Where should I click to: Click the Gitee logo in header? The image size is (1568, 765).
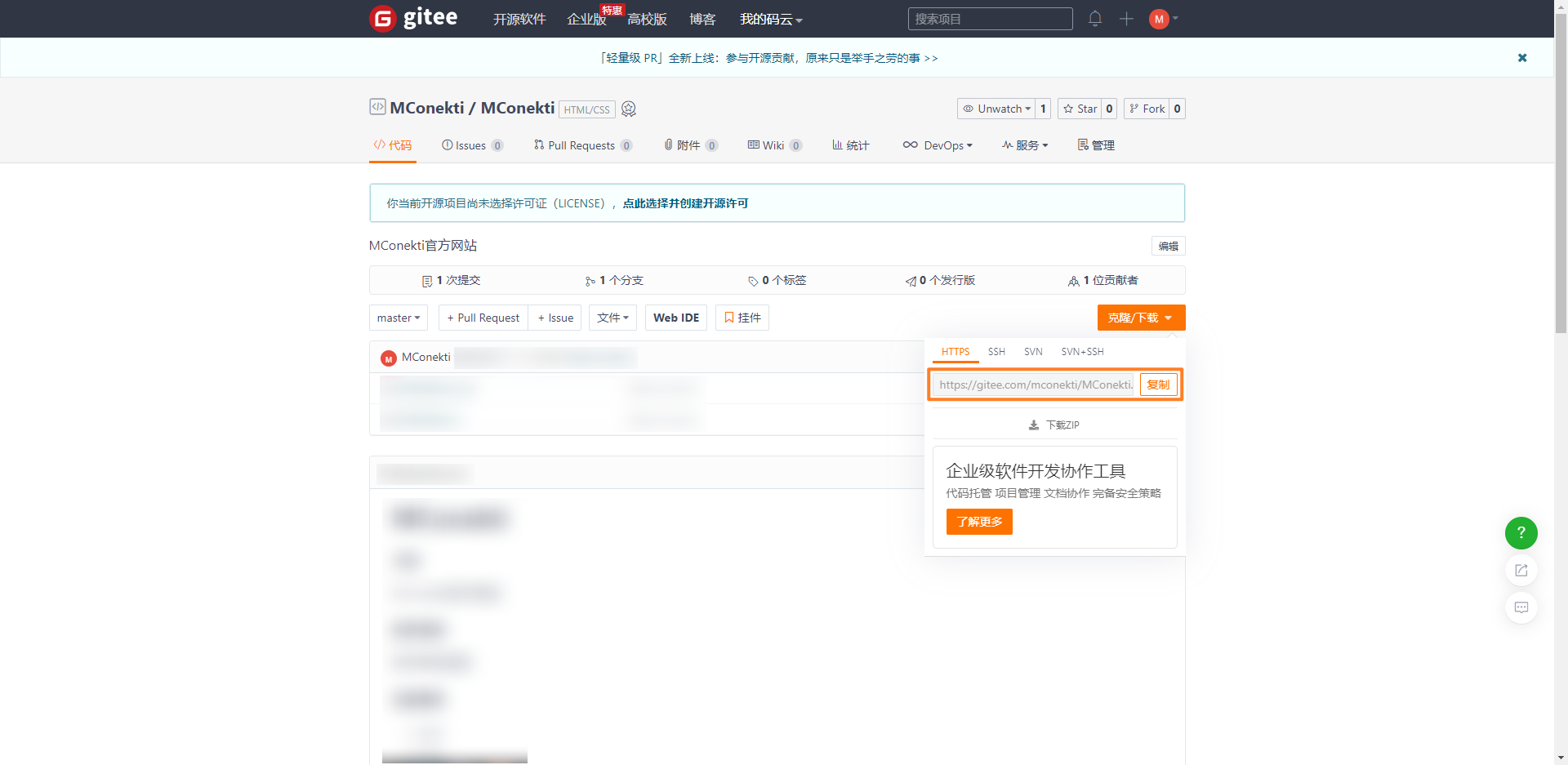tap(413, 18)
